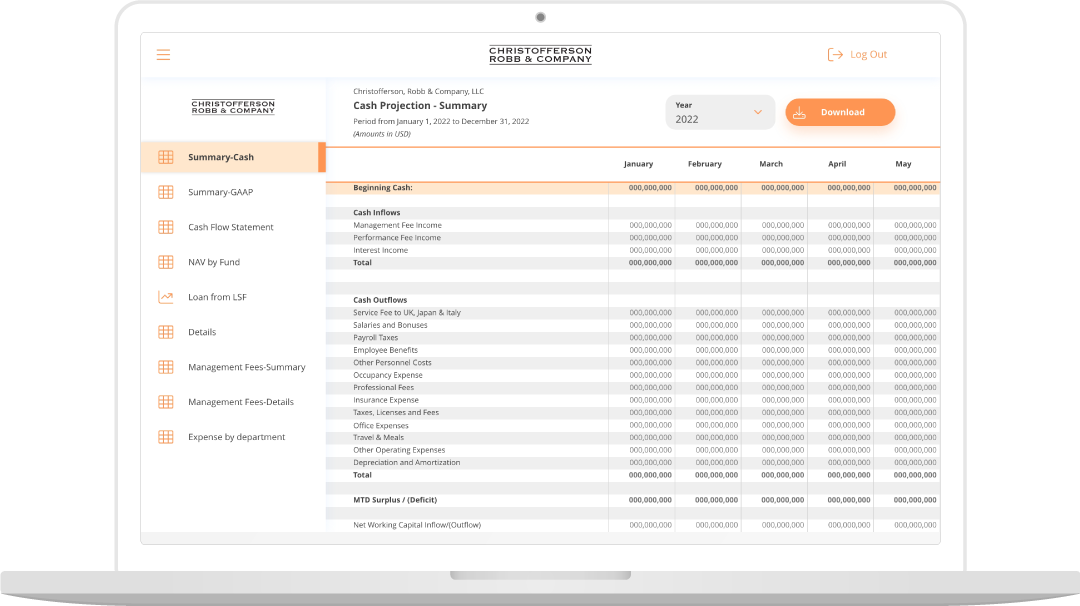Click the Summary-Cash table icon
Viewport: 1080px width, 606px height.
click(x=166, y=157)
